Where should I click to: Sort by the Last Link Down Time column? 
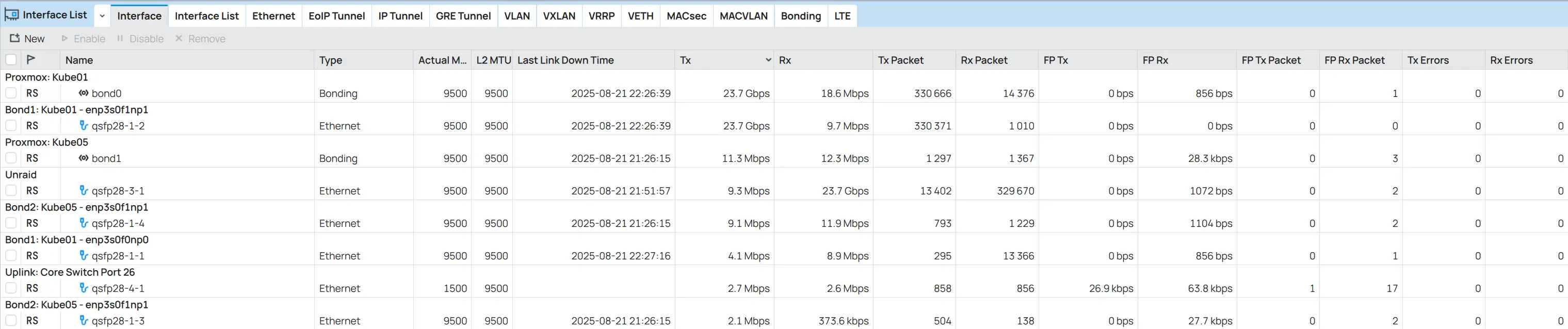tap(565, 60)
